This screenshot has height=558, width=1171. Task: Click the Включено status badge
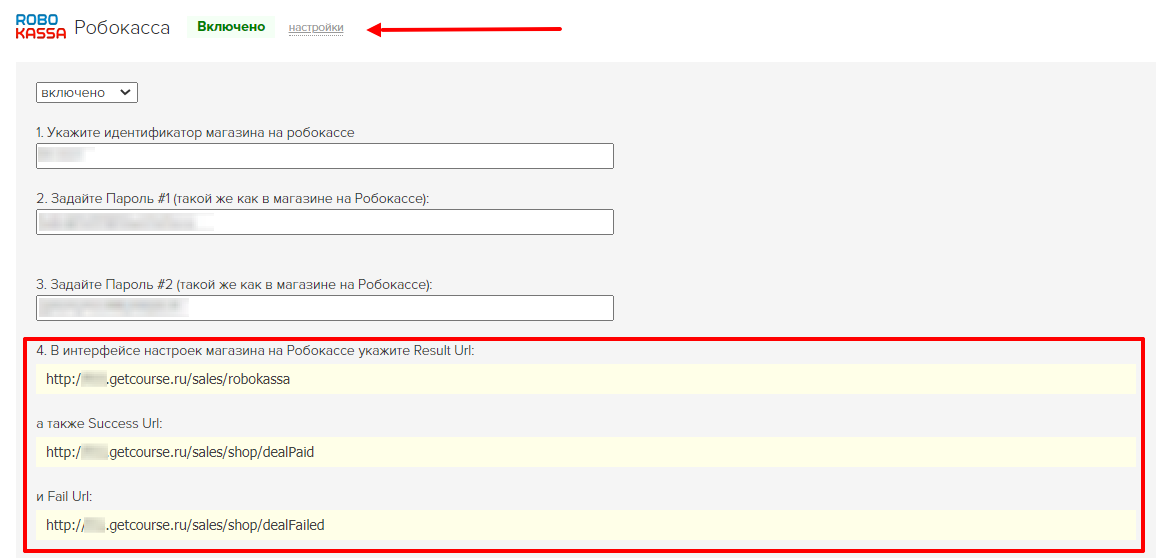pyautogui.click(x=231, y=27)
